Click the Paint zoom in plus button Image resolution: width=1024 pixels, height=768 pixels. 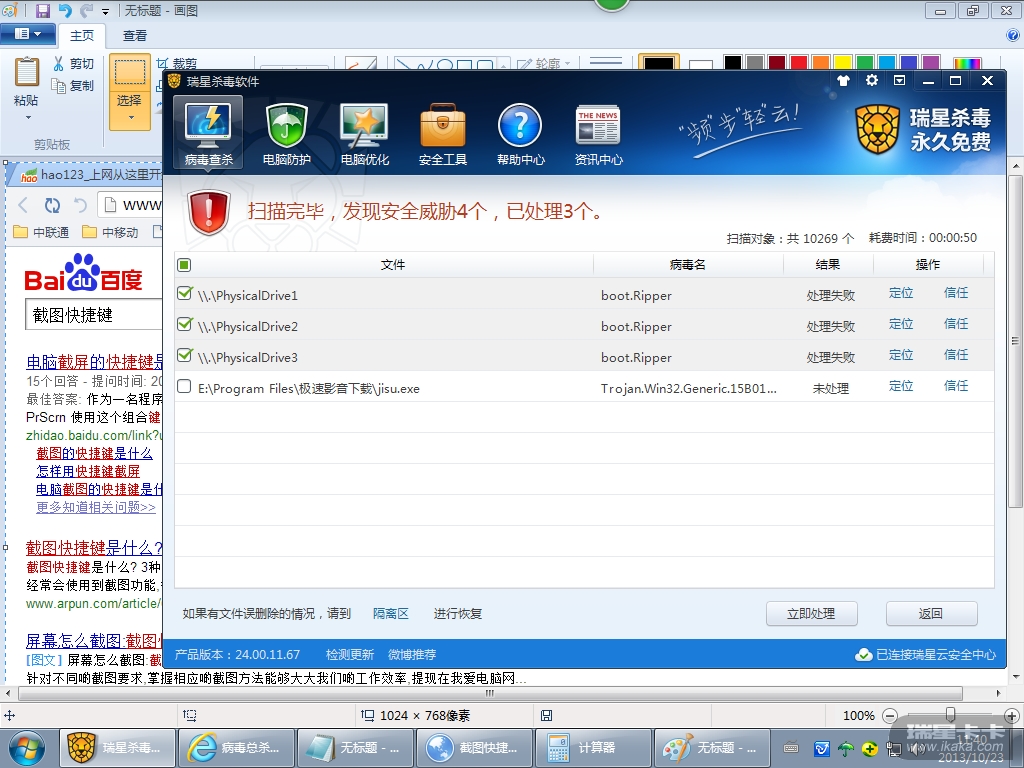coord(1012,716)
